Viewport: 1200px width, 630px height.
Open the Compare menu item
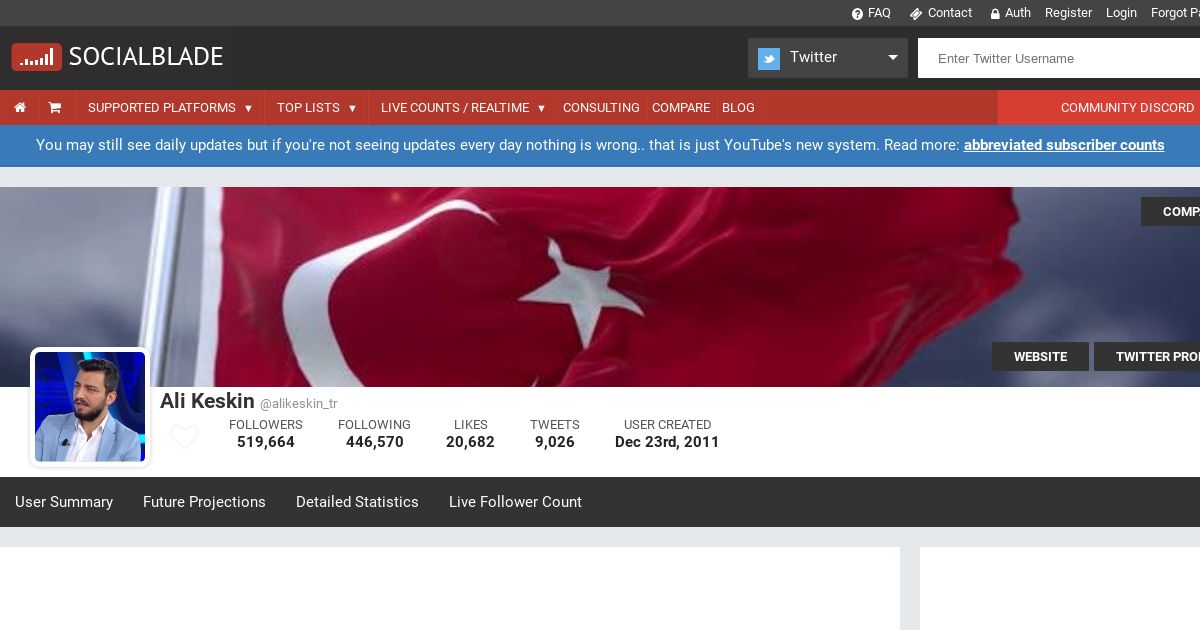point(681,108)
